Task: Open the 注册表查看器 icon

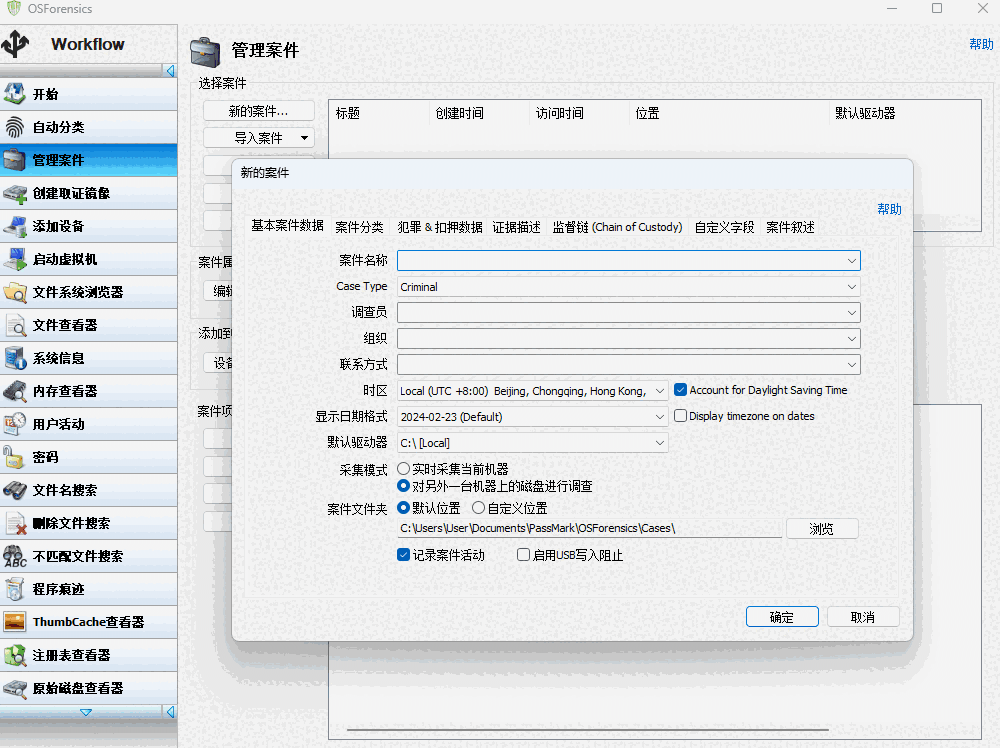Action: pos(15,655)
